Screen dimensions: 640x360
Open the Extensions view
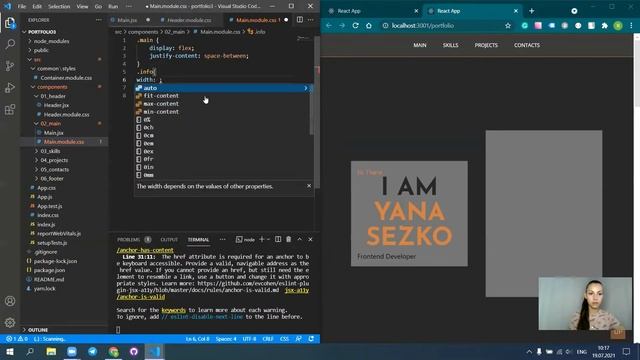10,109
